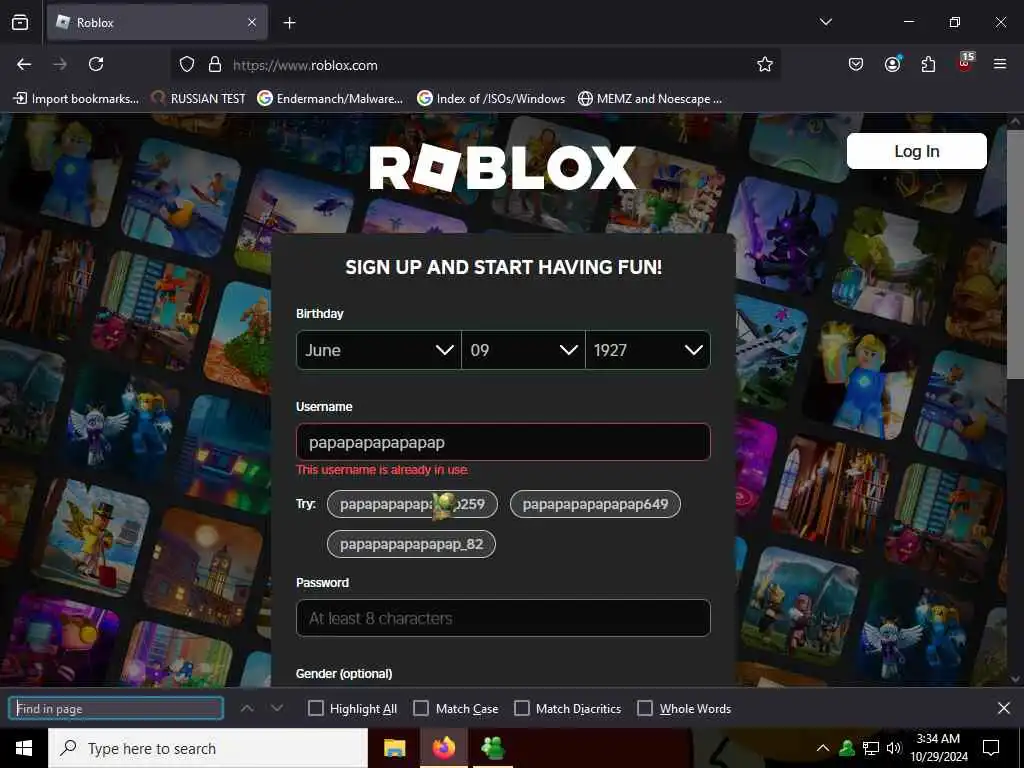Open the green people app in taskbar
This screenshot has width=1024, height=768.
coord(492,748)
